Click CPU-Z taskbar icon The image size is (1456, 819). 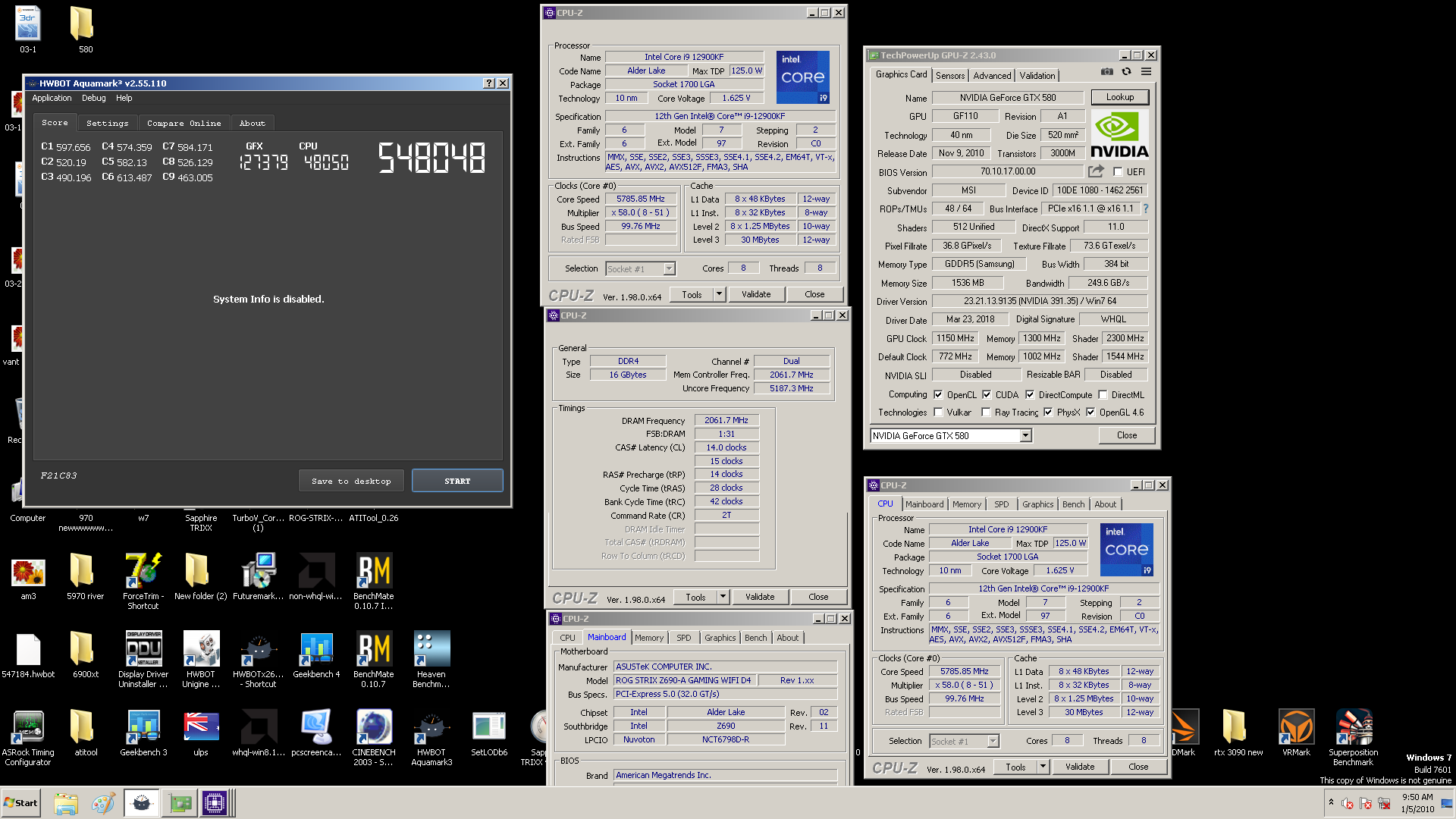click(x=215, y=803)
